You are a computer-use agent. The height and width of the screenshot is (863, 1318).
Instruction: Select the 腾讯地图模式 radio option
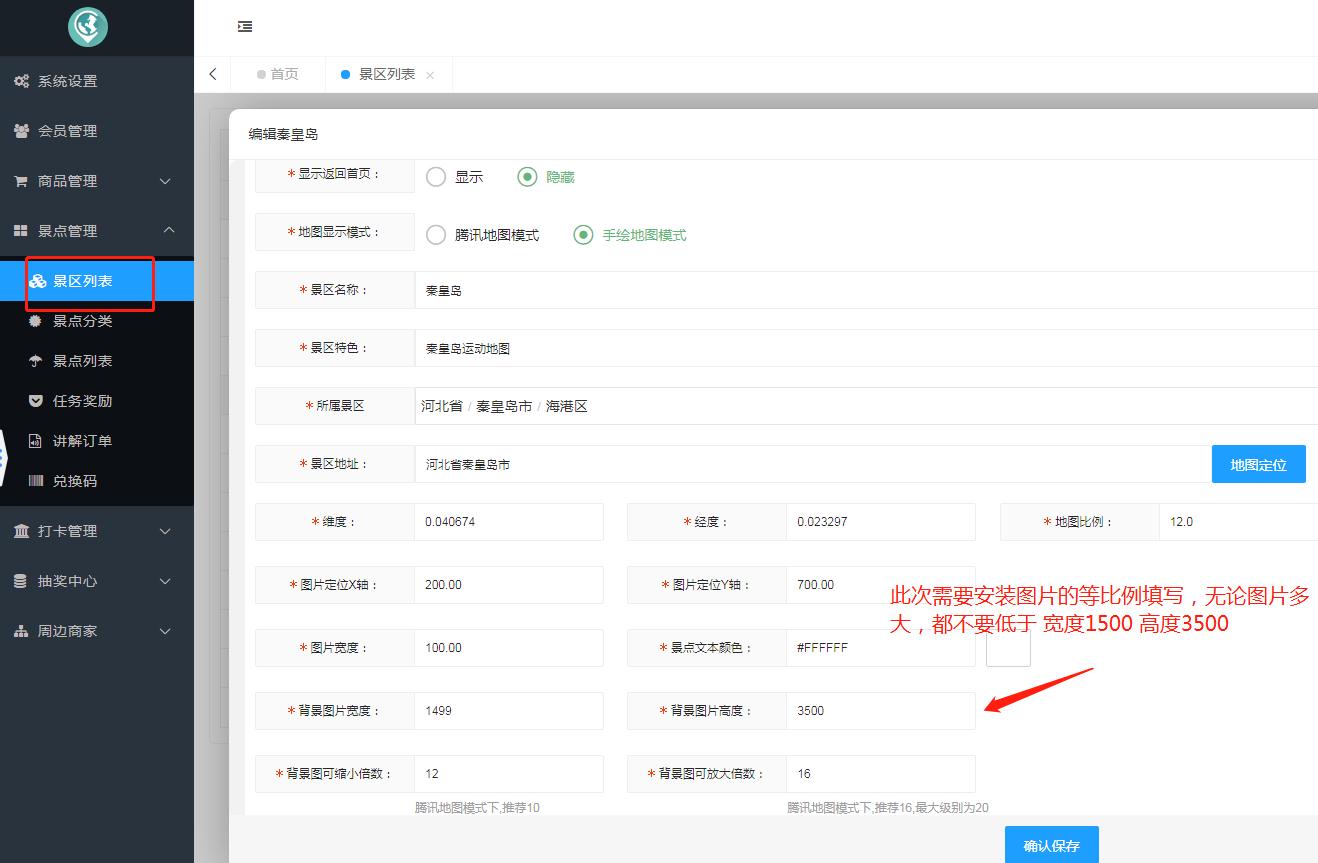436,235
